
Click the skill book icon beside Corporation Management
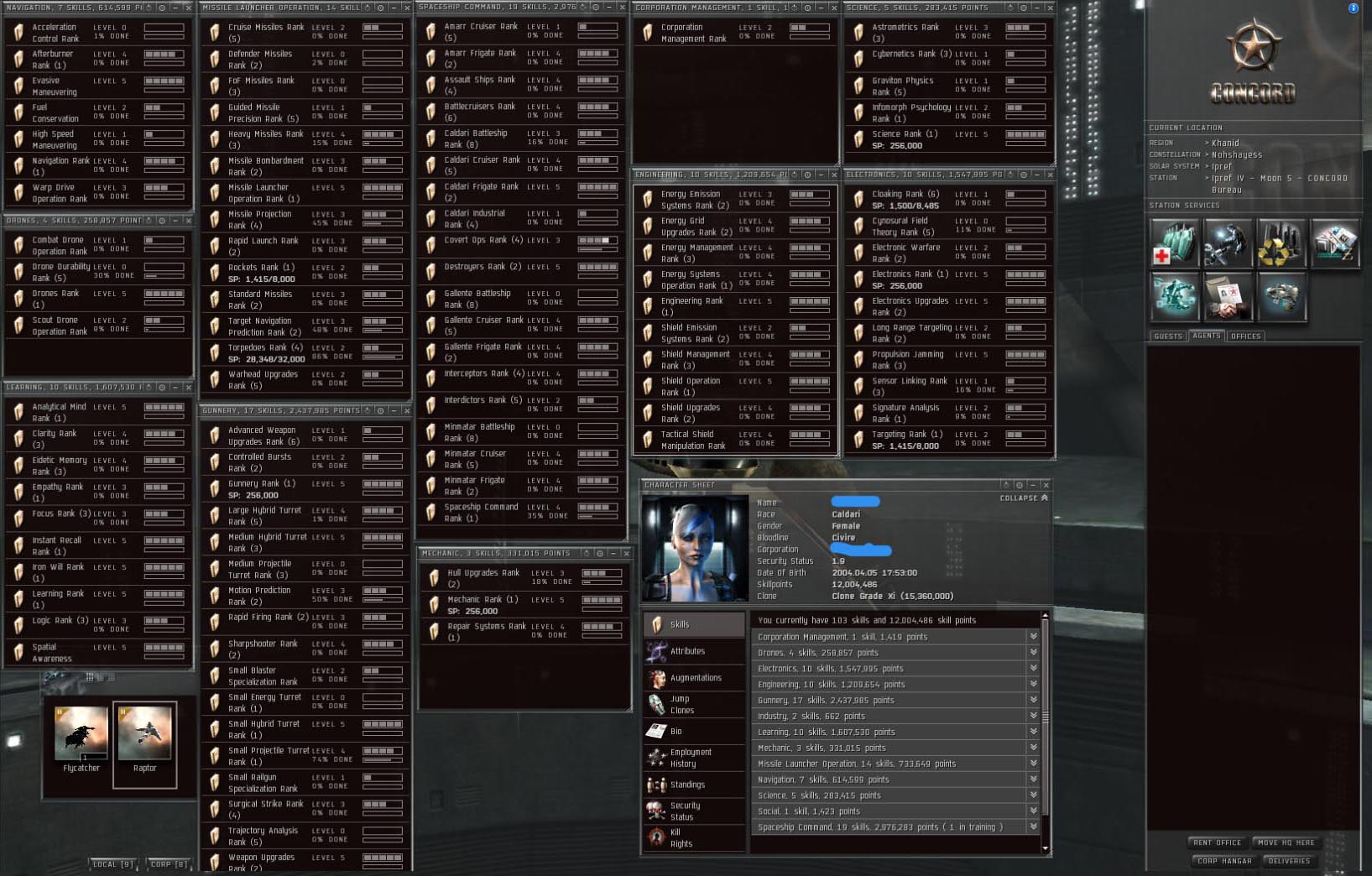point(648,33)
